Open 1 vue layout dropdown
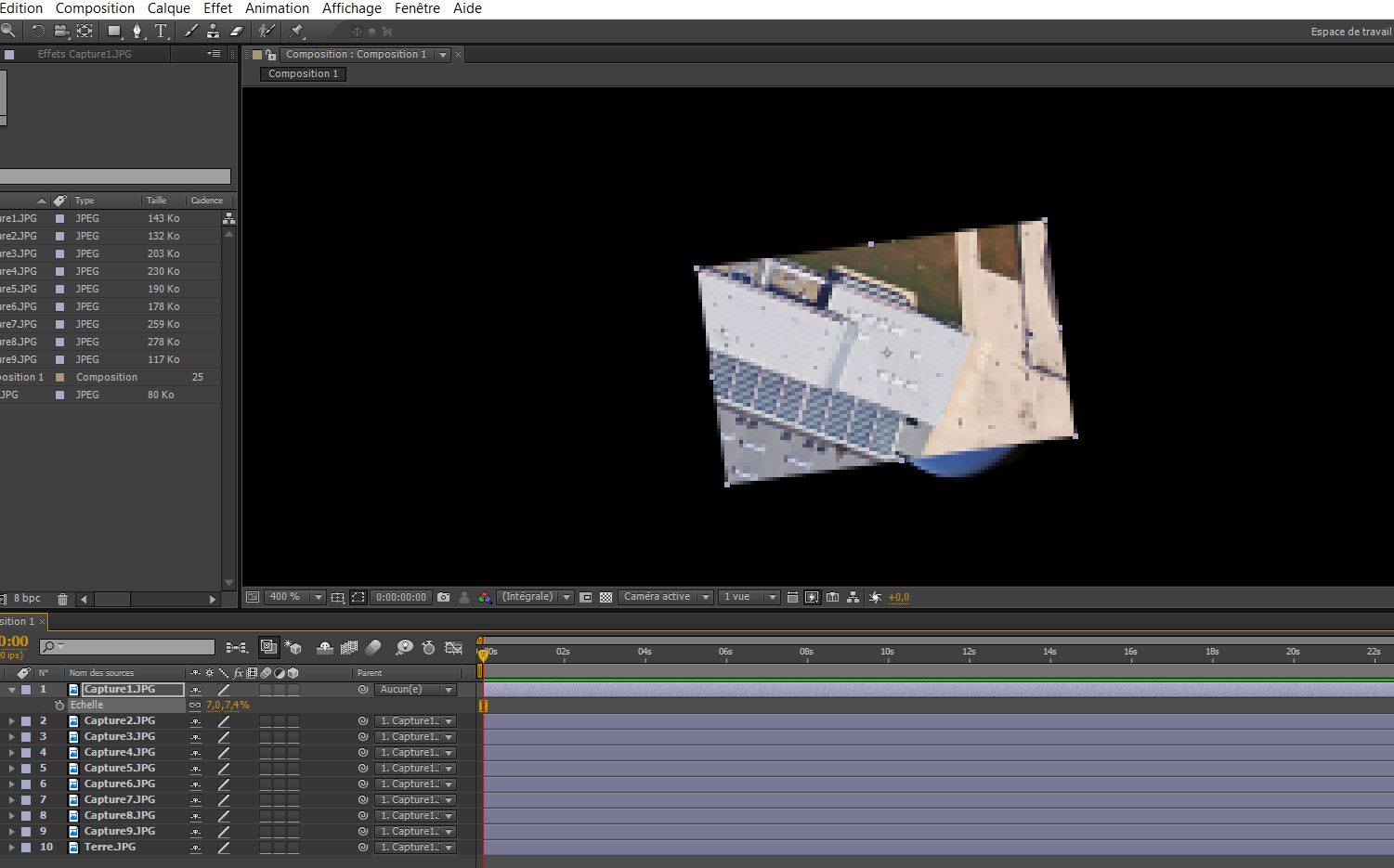Viewport: 1394px width, 868px height. 749,597
